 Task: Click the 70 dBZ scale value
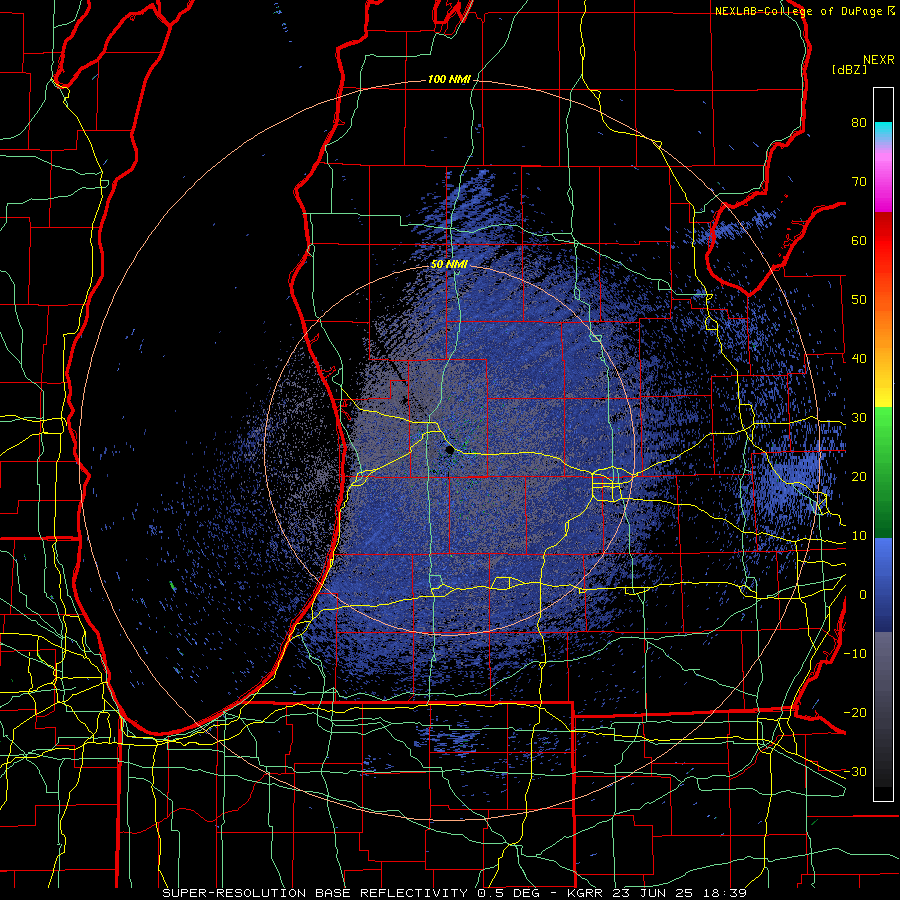pos(859,182)
